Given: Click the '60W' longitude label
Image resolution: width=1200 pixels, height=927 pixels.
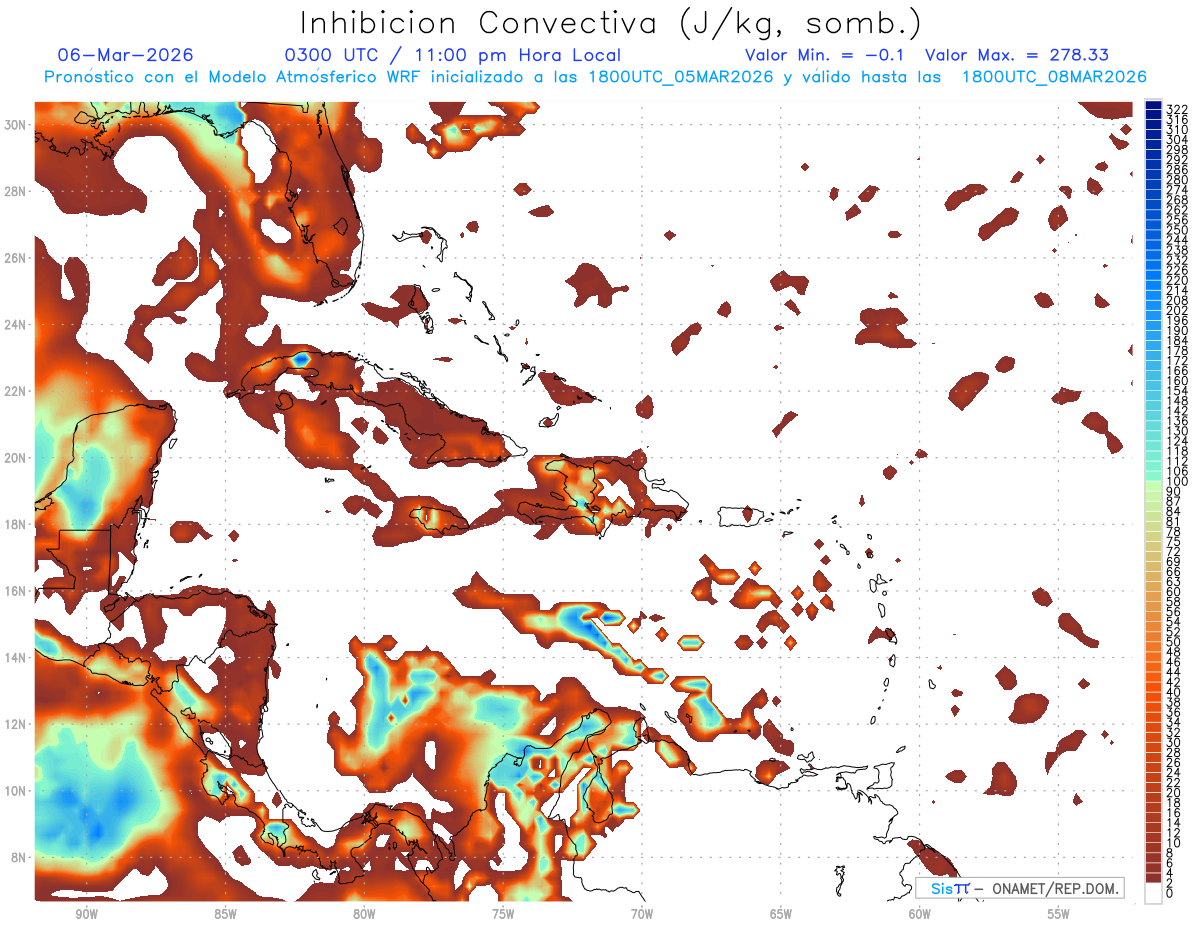Looking at the screenshot, I should [x=920, y=915].
